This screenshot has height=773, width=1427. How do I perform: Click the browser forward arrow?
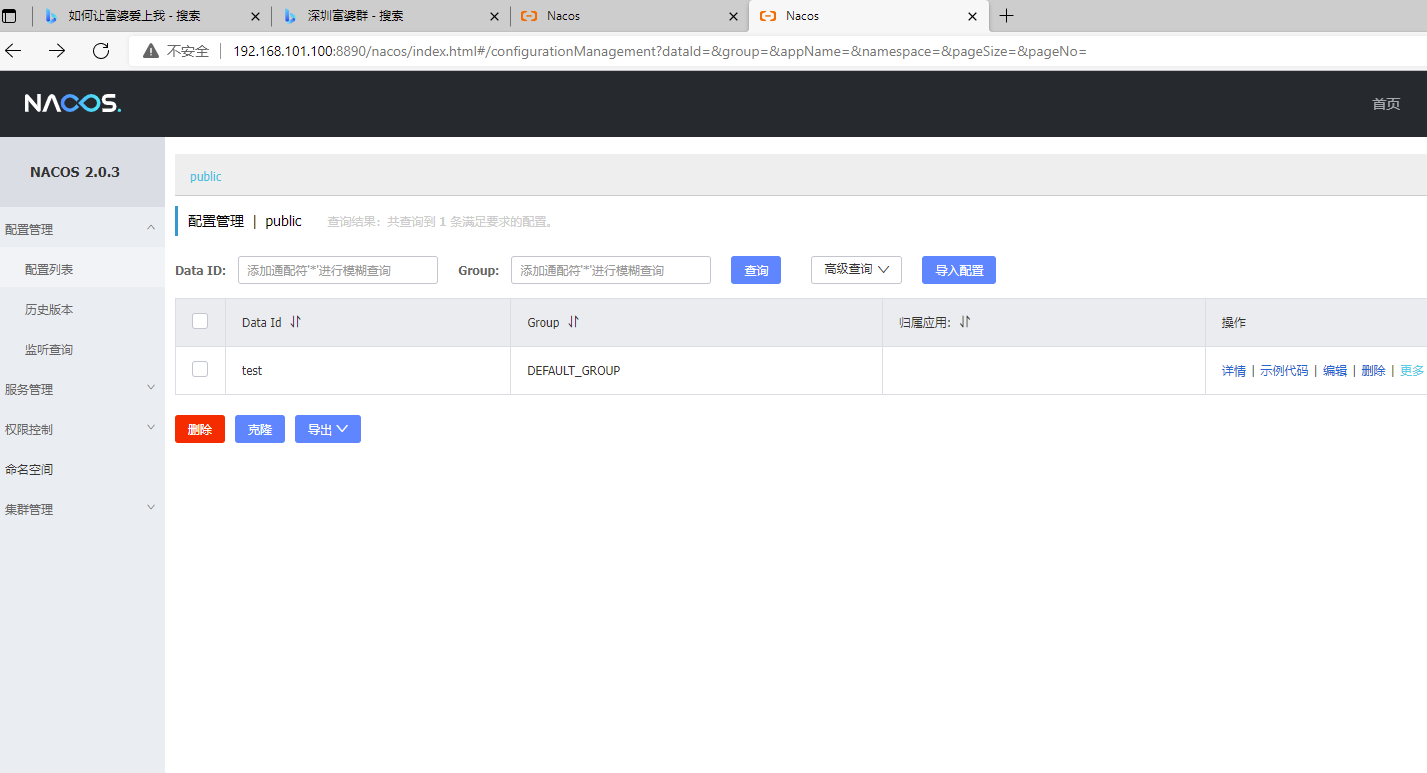click(57, 51)
